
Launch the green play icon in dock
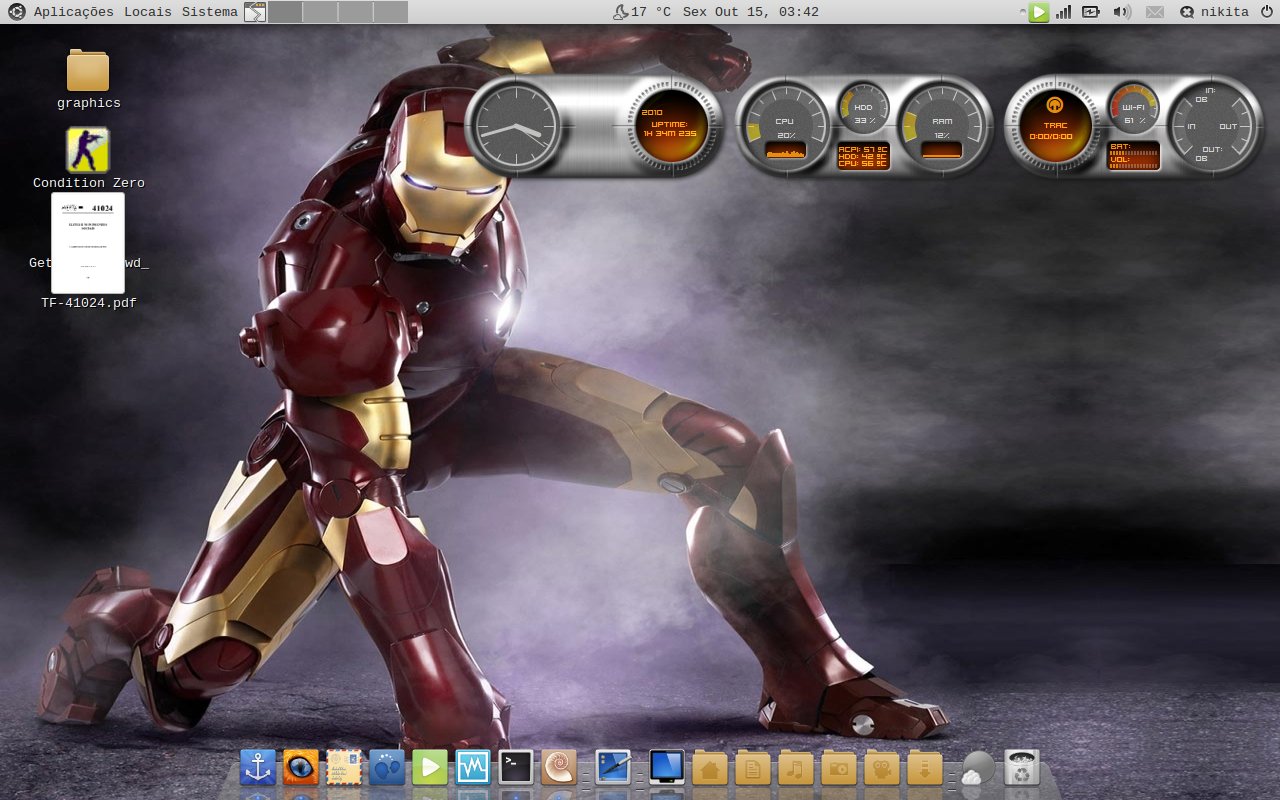pyautogui.click(x=430, y=768)
